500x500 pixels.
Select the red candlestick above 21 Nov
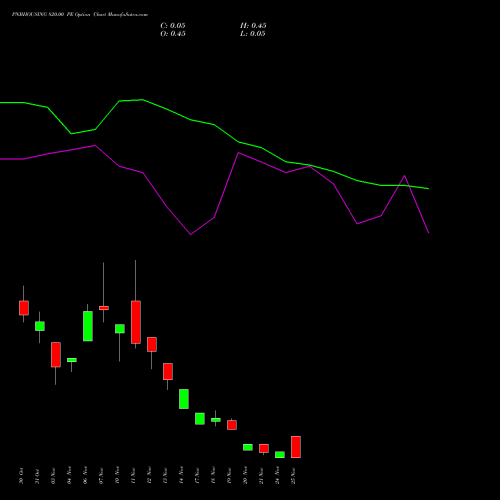point(264,448)
